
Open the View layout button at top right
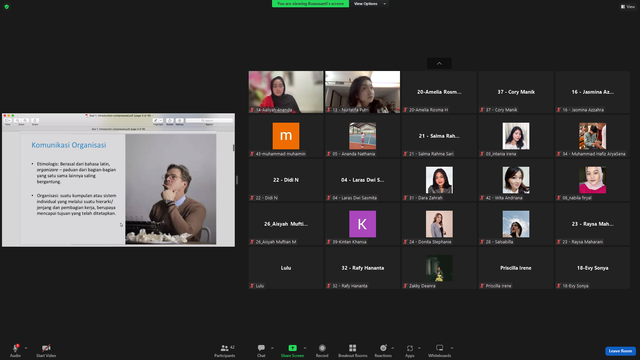[628, 7]
